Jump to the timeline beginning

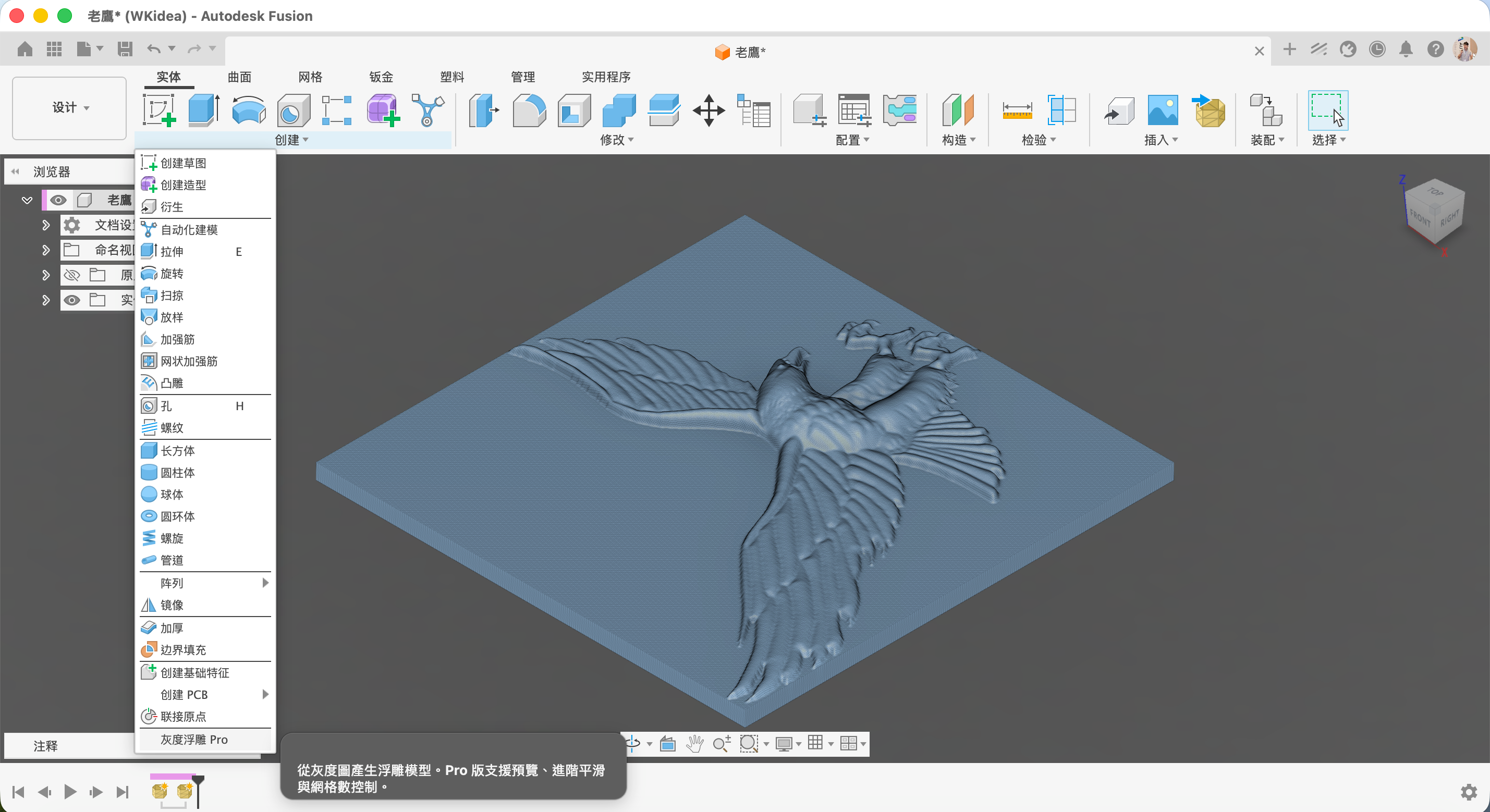pos(19,792)
